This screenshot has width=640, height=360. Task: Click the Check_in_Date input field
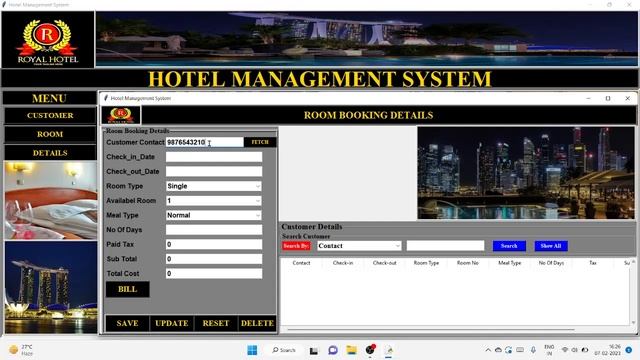pos(214,157)
